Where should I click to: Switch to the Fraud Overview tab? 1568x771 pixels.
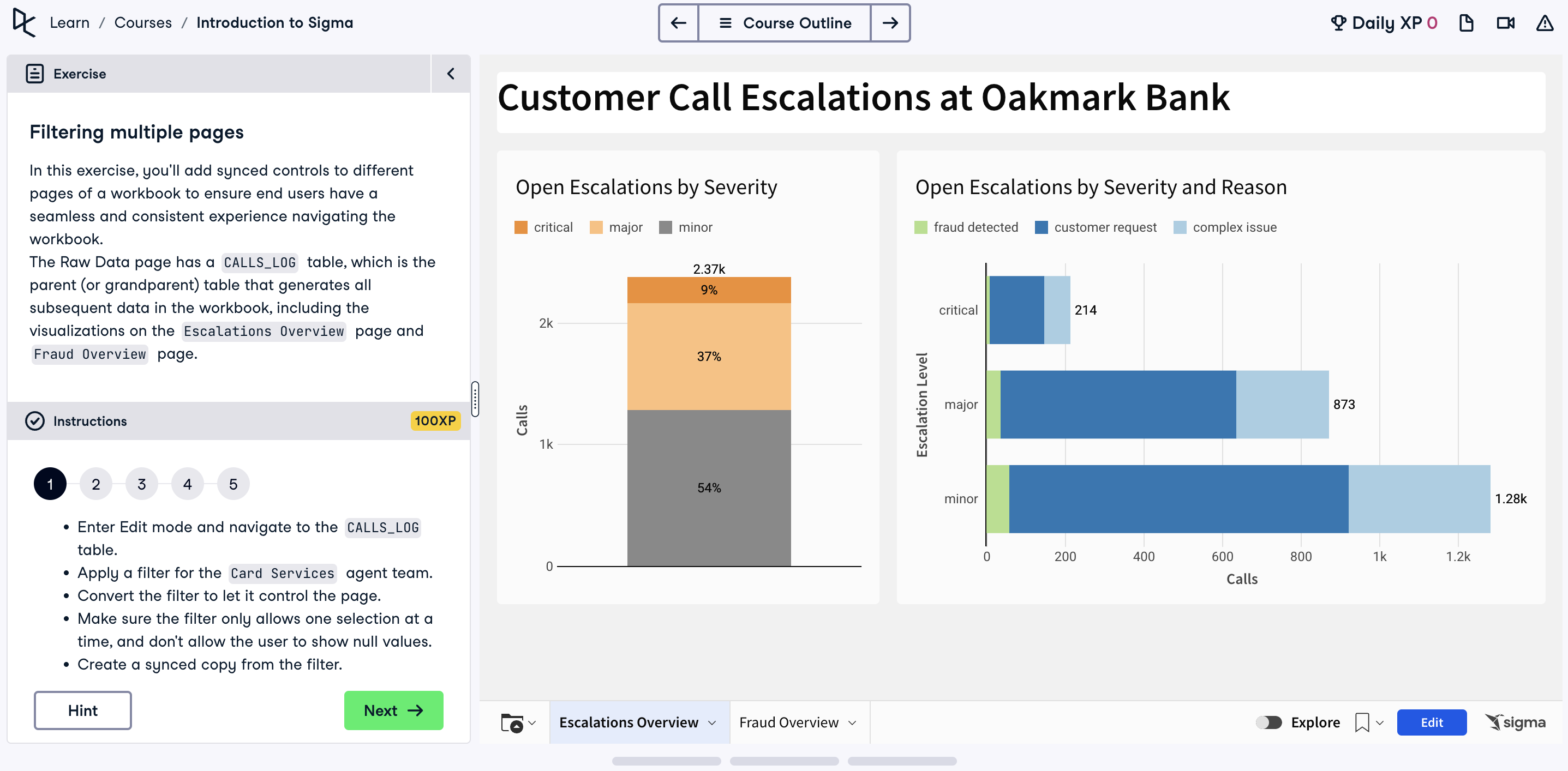788,722
